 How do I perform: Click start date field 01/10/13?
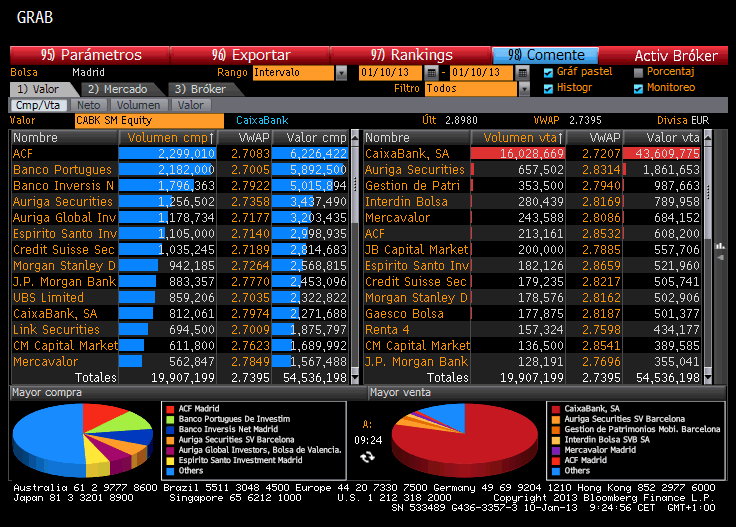coord(391,73)
